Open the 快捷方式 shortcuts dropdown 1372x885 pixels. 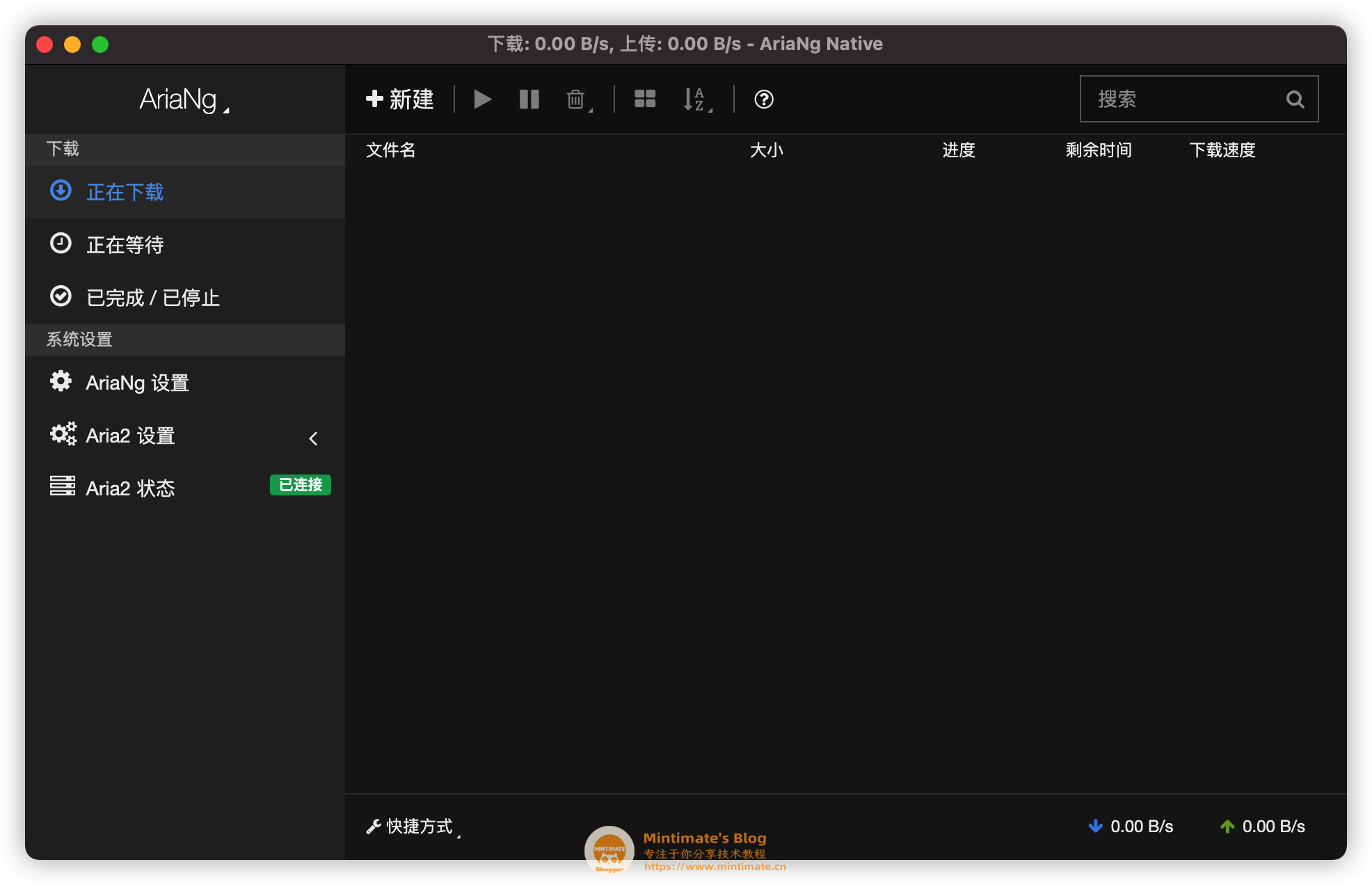(x=413, y=826)
